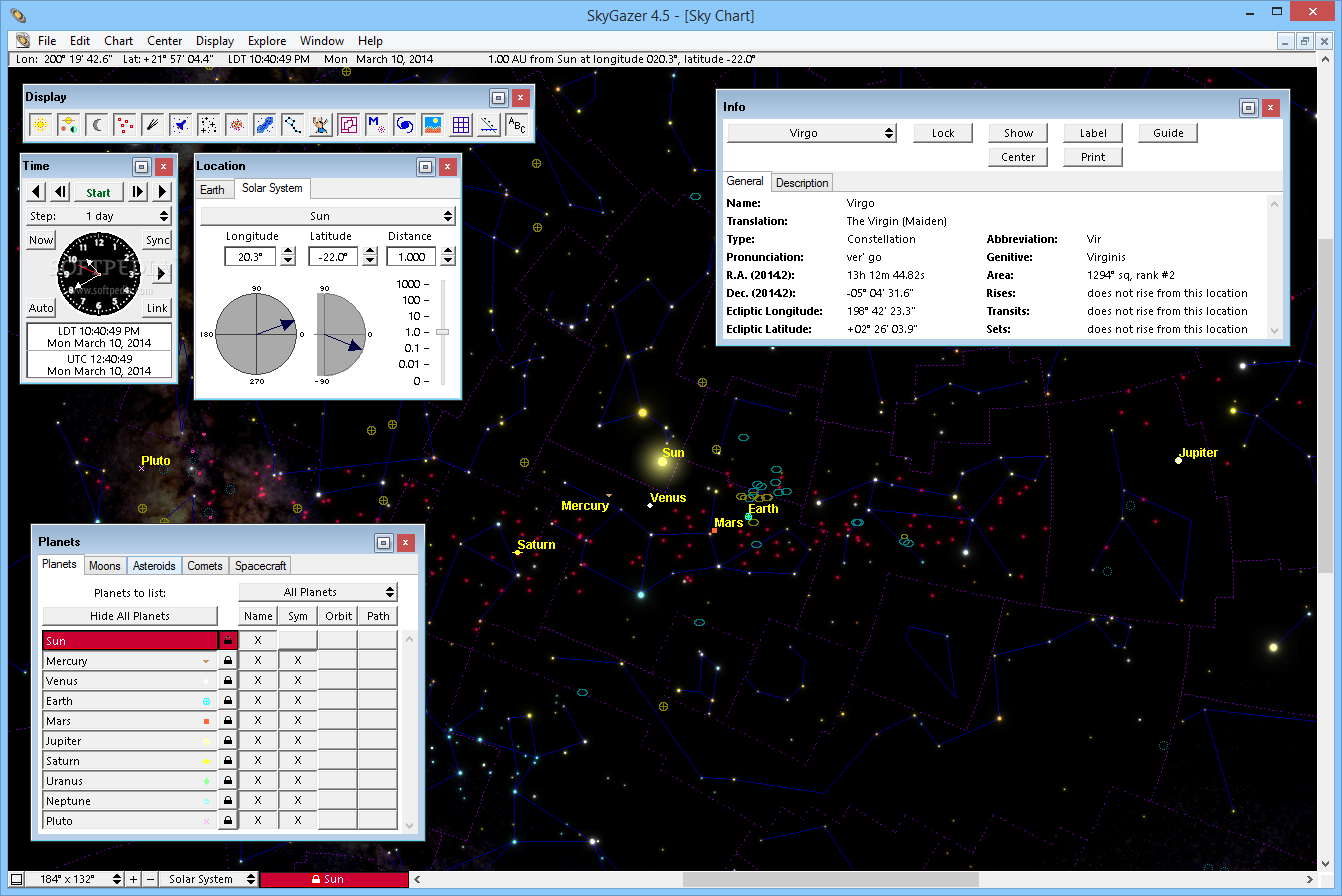Switch to the Spacecraft tab
This screenshot has height=896, width=1342.
pyautogui.click(x=261, y=565)
